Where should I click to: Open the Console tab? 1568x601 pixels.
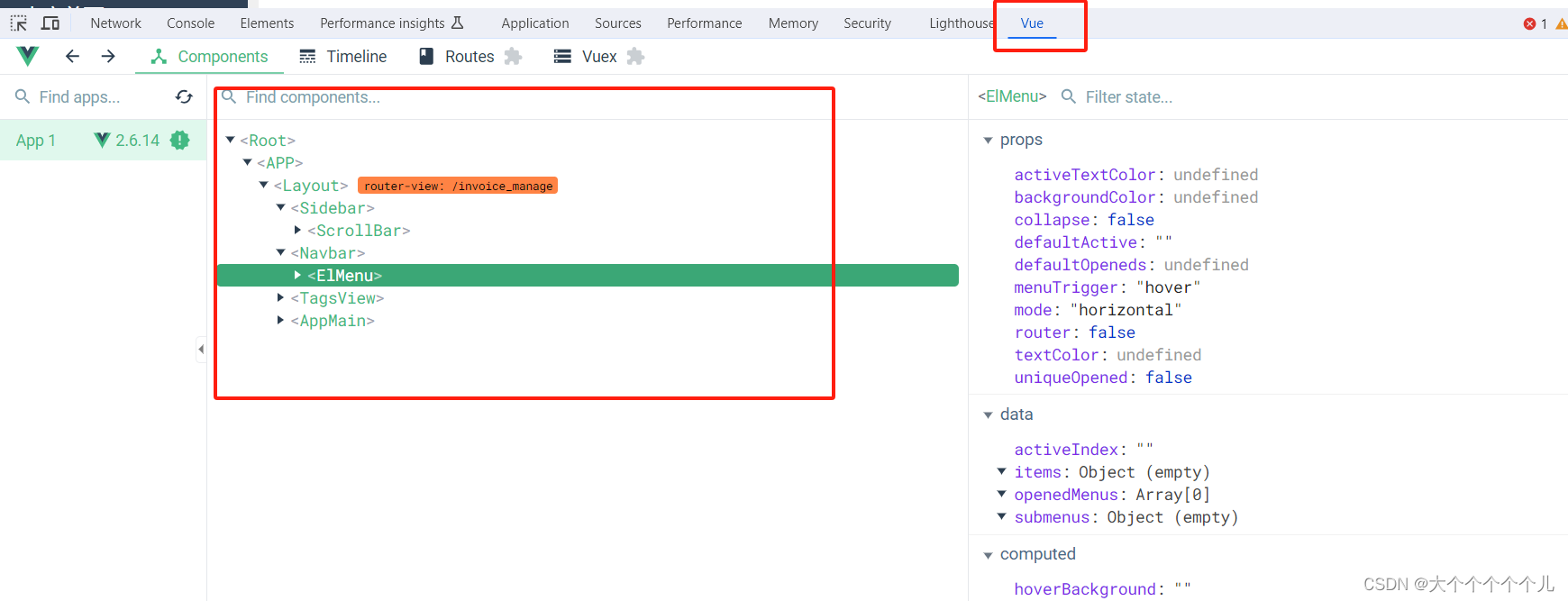coord(190,23)
